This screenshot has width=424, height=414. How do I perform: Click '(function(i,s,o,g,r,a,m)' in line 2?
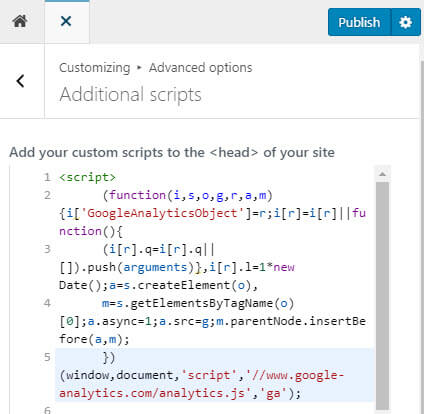point(188,195)
